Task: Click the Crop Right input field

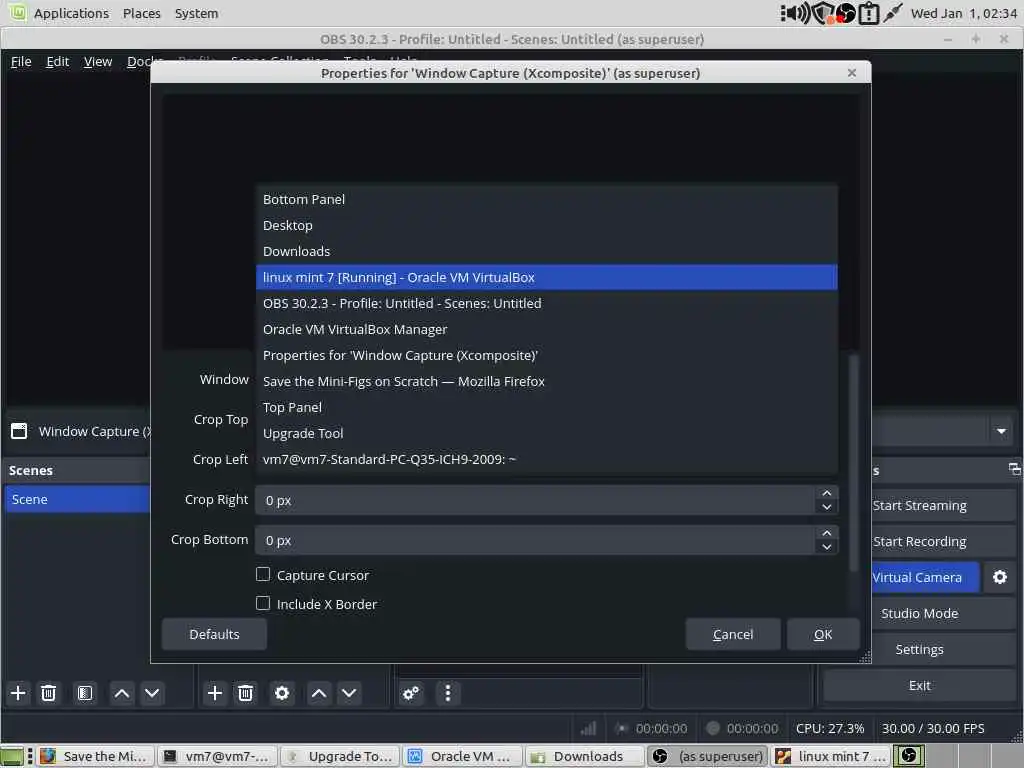Action: [x=536, y=500]
